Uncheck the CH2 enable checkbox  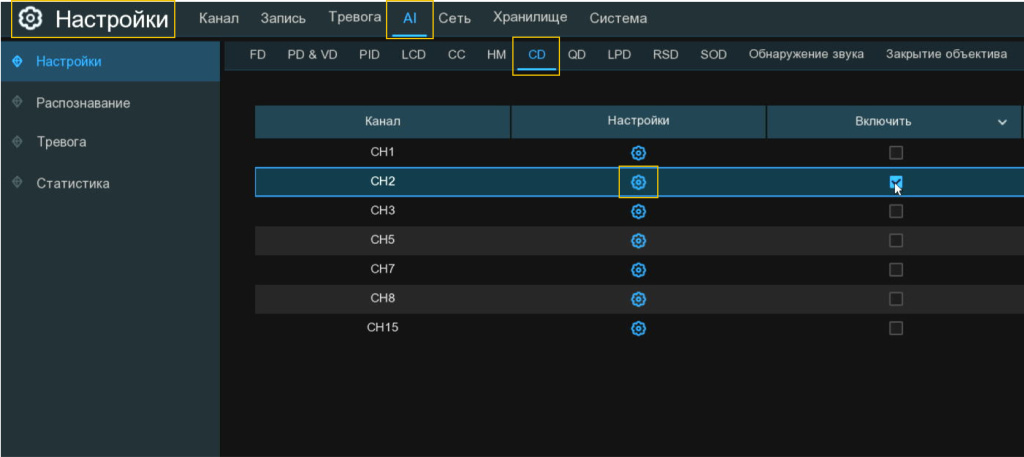[896, 182]
